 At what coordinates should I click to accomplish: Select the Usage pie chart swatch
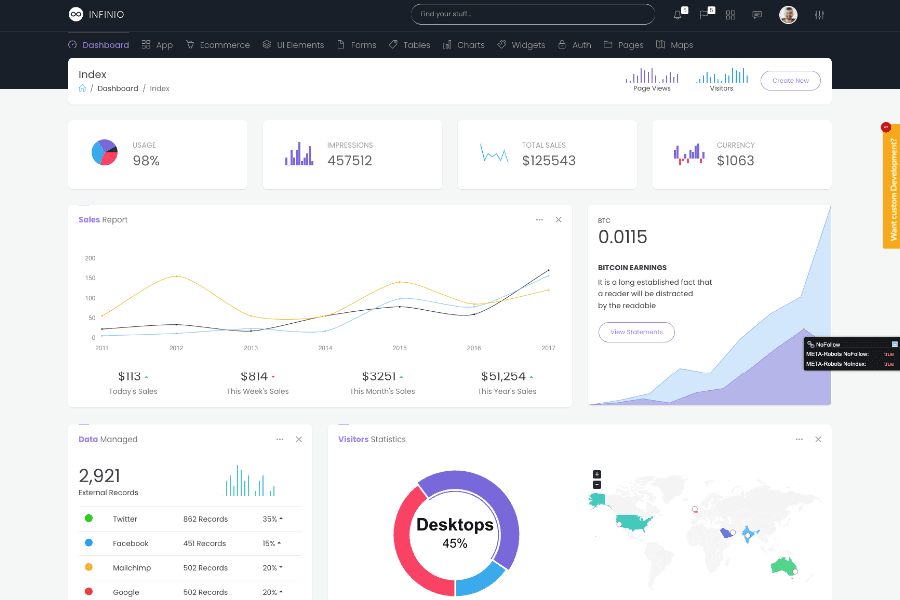pos(104,153)
